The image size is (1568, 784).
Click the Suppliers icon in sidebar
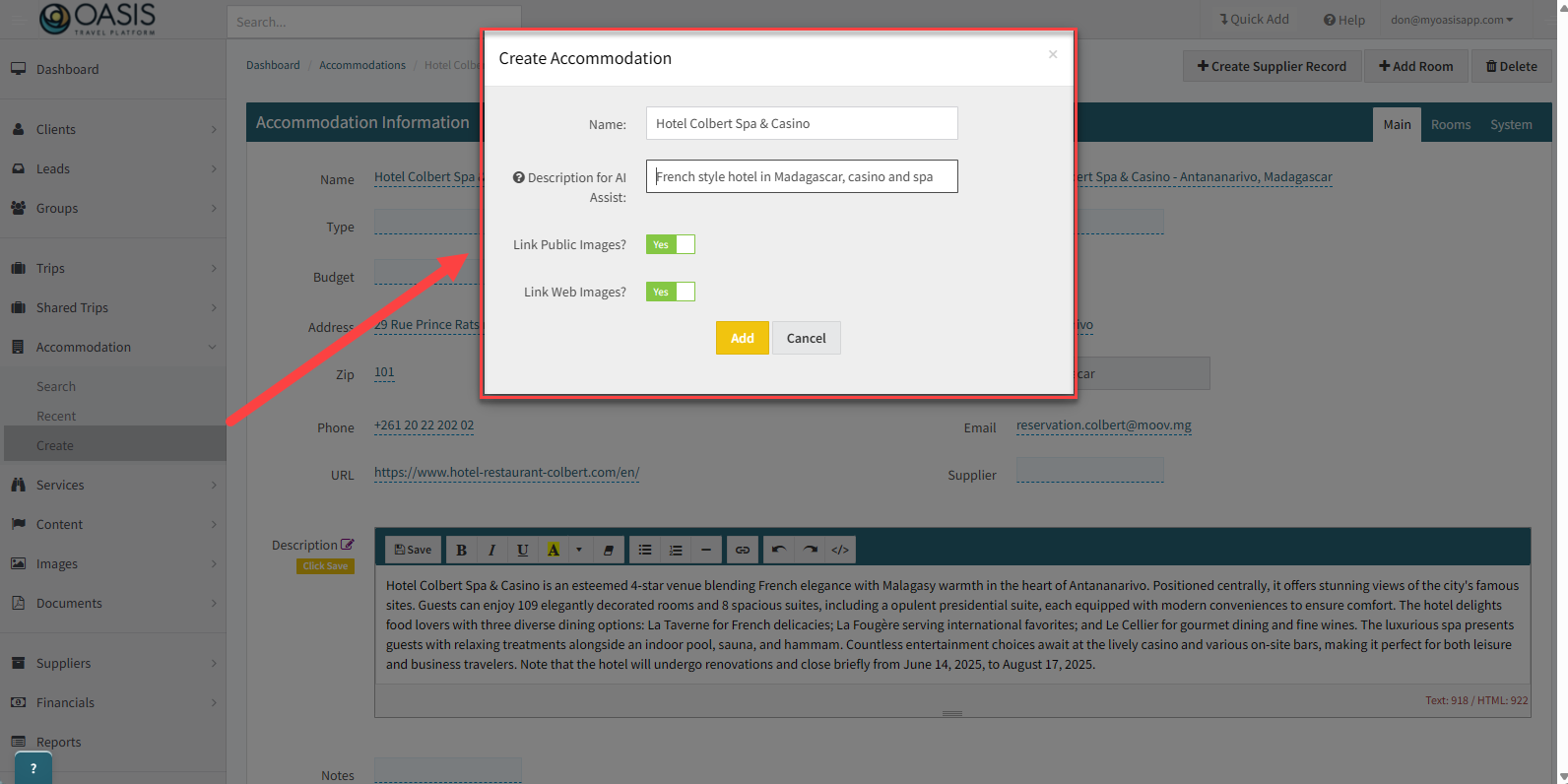[x=18, y=663]
